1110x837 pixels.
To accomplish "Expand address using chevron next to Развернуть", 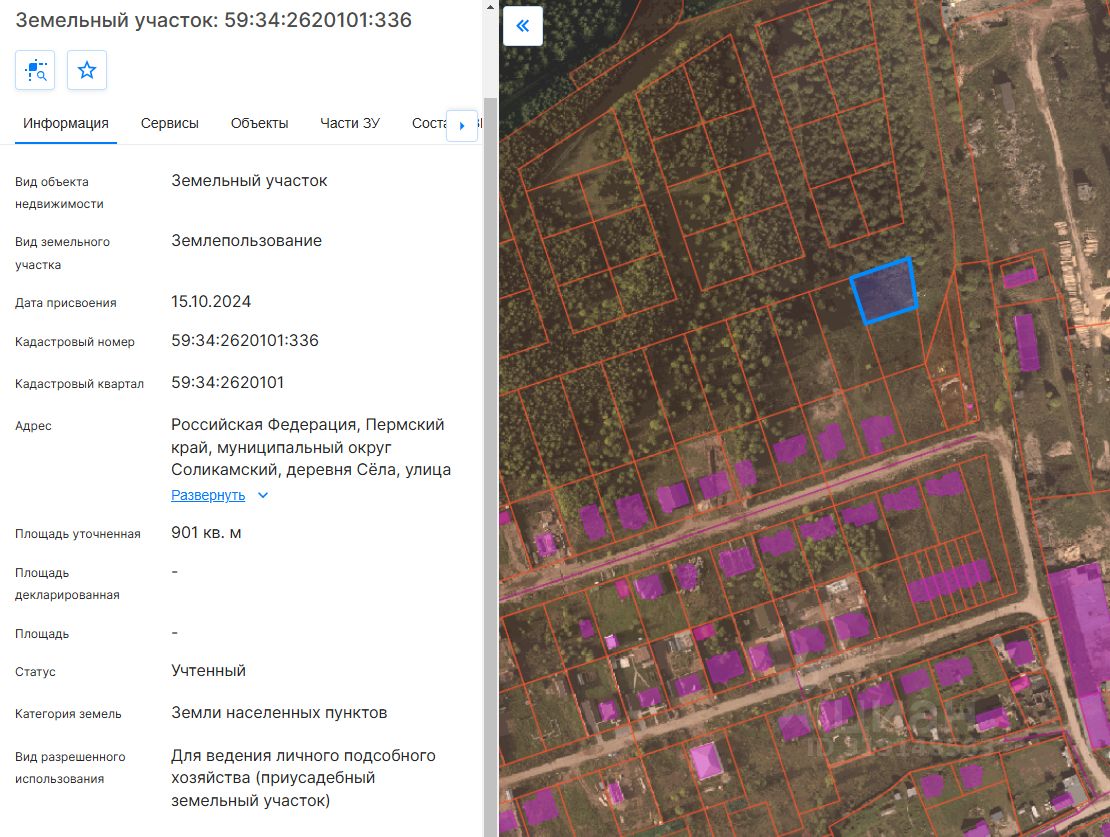I will pos(263,495).
